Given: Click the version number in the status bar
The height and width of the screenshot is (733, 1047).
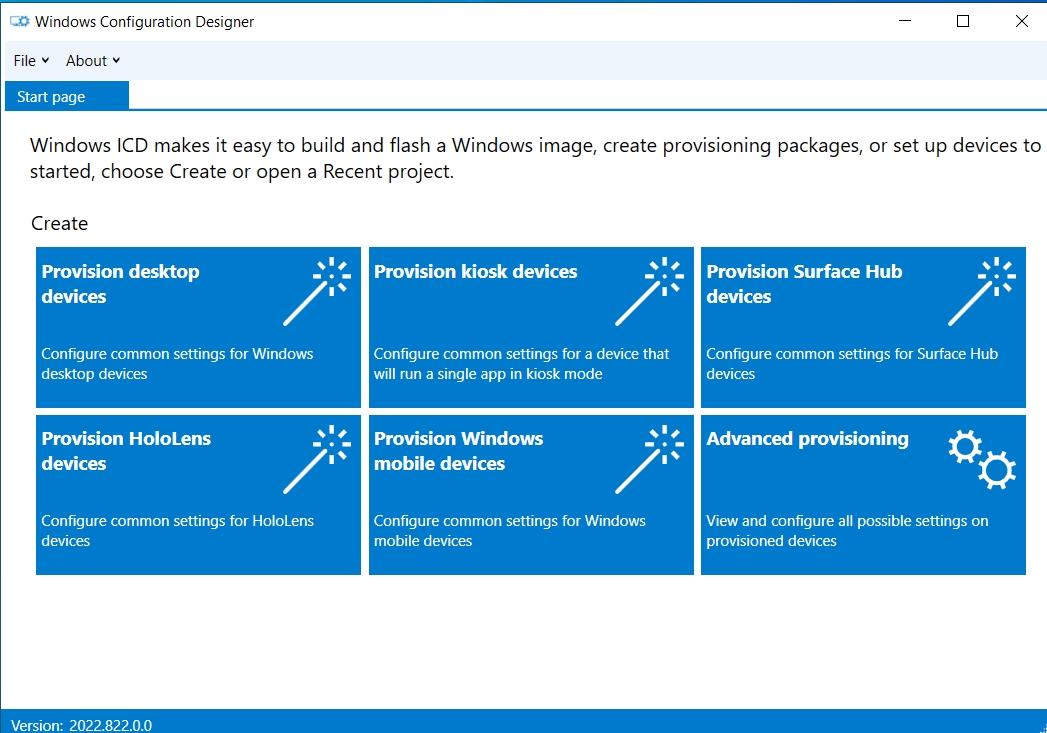Looking at the screenshot, I should click(x=112, y=724).
